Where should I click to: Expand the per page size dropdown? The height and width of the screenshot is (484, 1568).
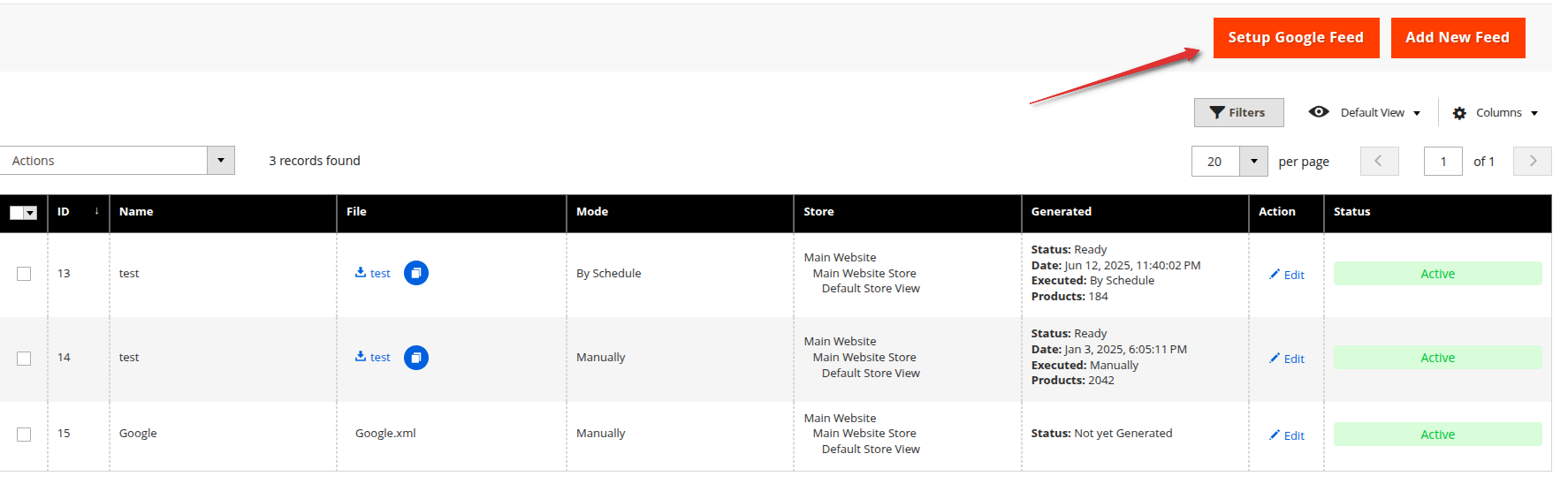1253,161
